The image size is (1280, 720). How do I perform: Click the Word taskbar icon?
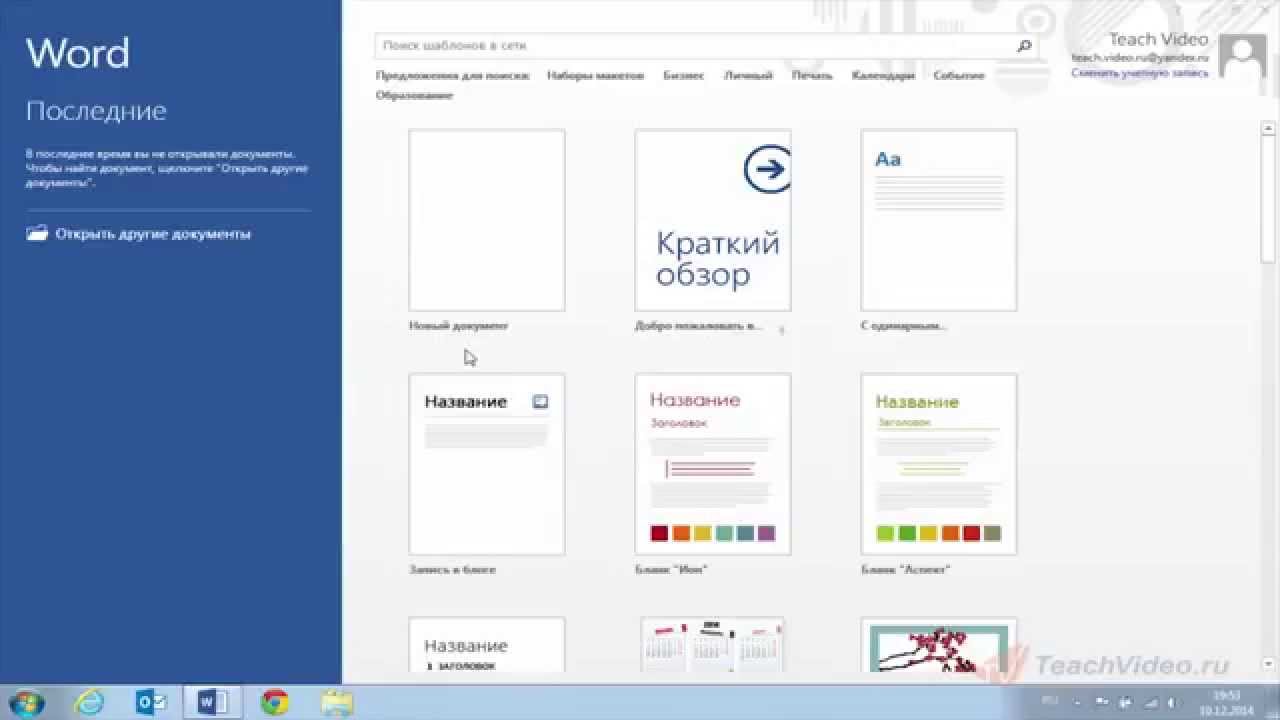pyautogui.click(x=212, y=703)
